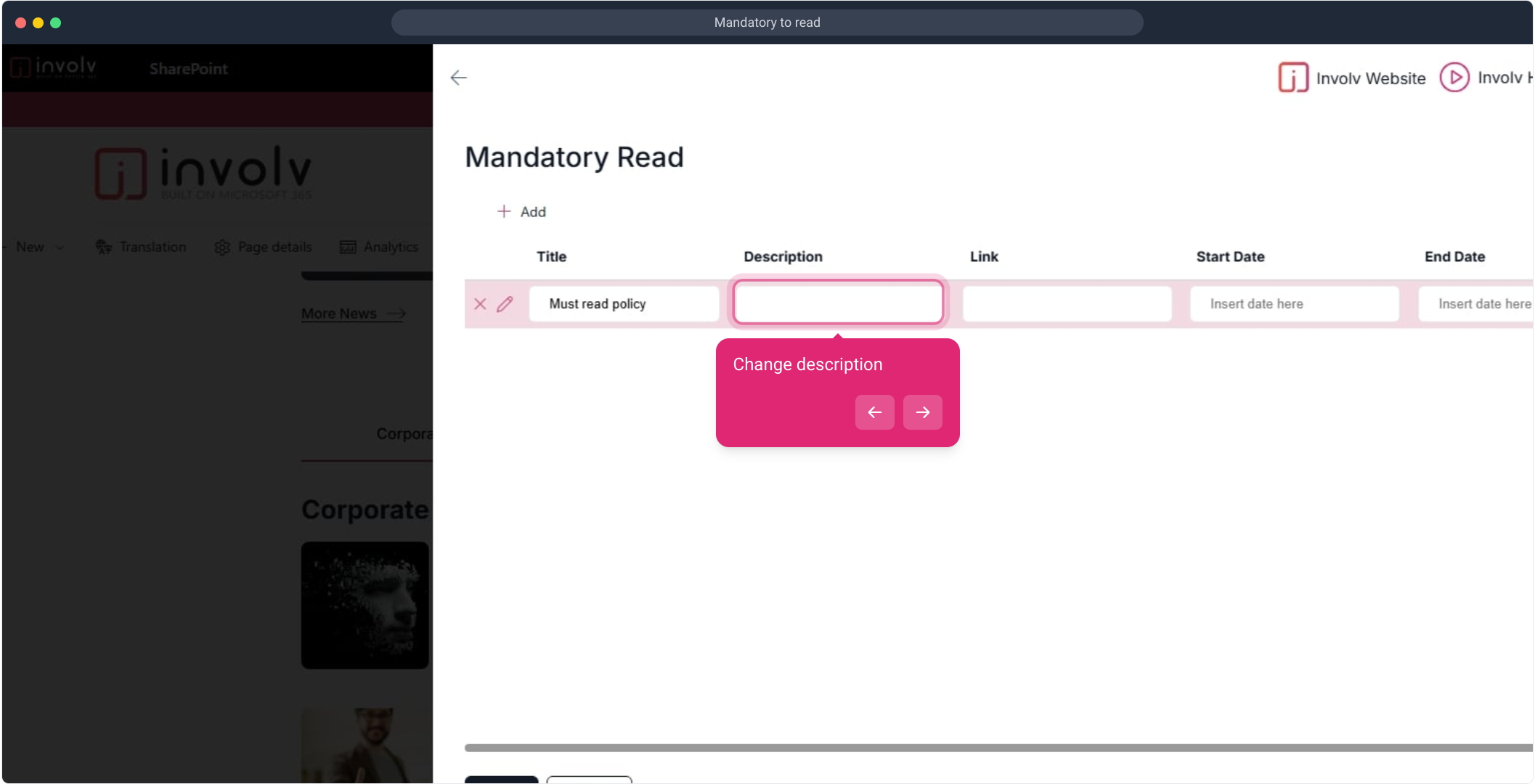The width and height of the screenshot is (1535, 784).
Task: Click the Link column header
Action: 984,257
